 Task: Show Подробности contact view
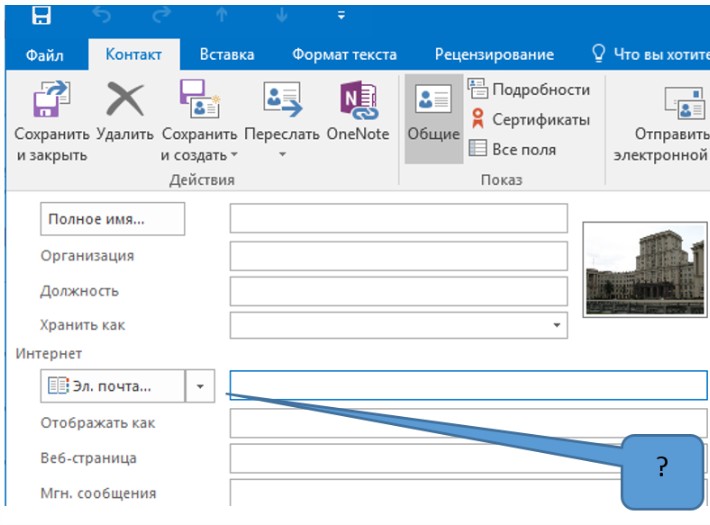click(x=529, y=89)
